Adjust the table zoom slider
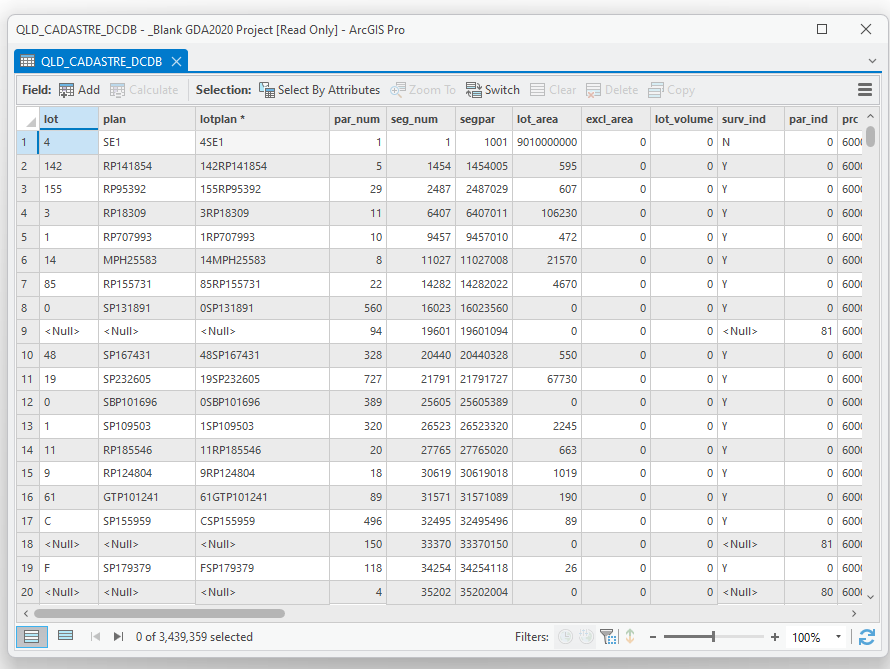 tap(713, 637)
